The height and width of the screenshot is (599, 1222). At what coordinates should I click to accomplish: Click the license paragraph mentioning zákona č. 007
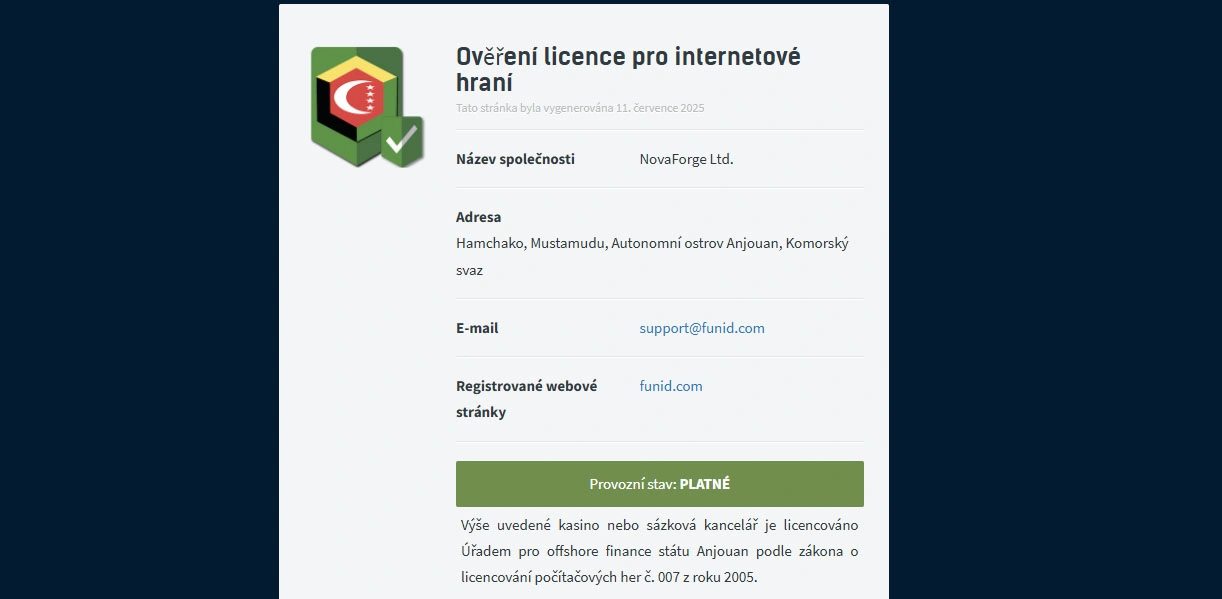pyautogui.click(x=660, y=551)
